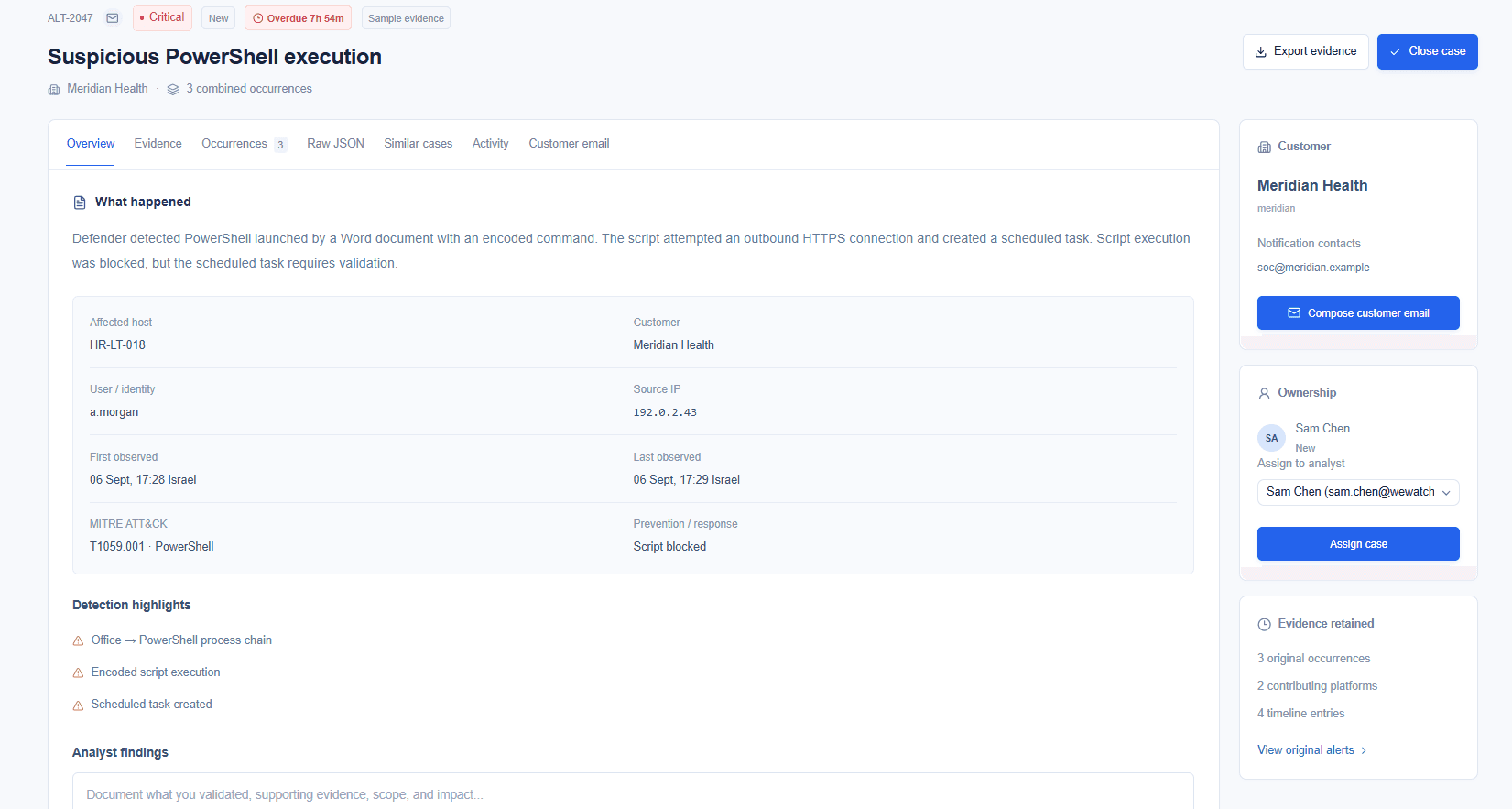This screenshot has height=809, width=1512.
Task: Click the New status badge
Action: pyautogui.click(x=218, y=18)
